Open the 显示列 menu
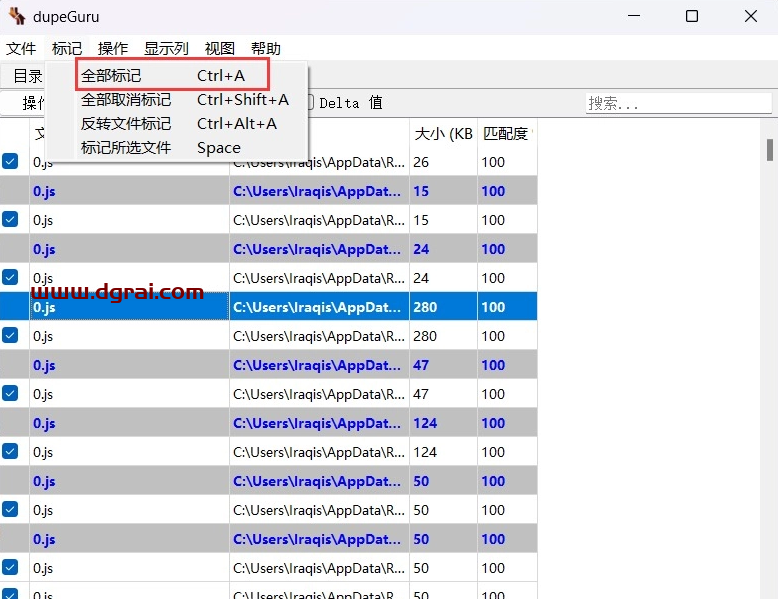778x599 pixels. tap(166, 49)
